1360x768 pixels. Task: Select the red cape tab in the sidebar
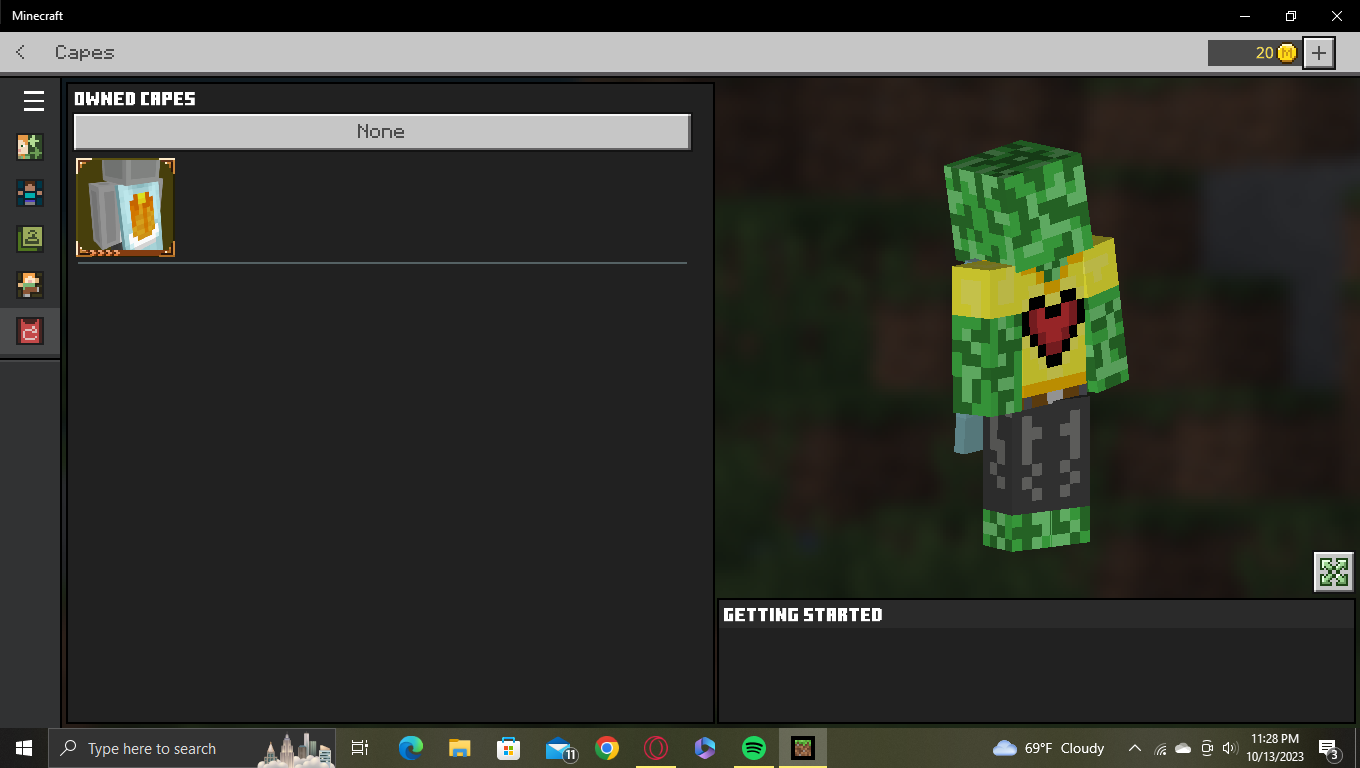(x=30, y=331)
